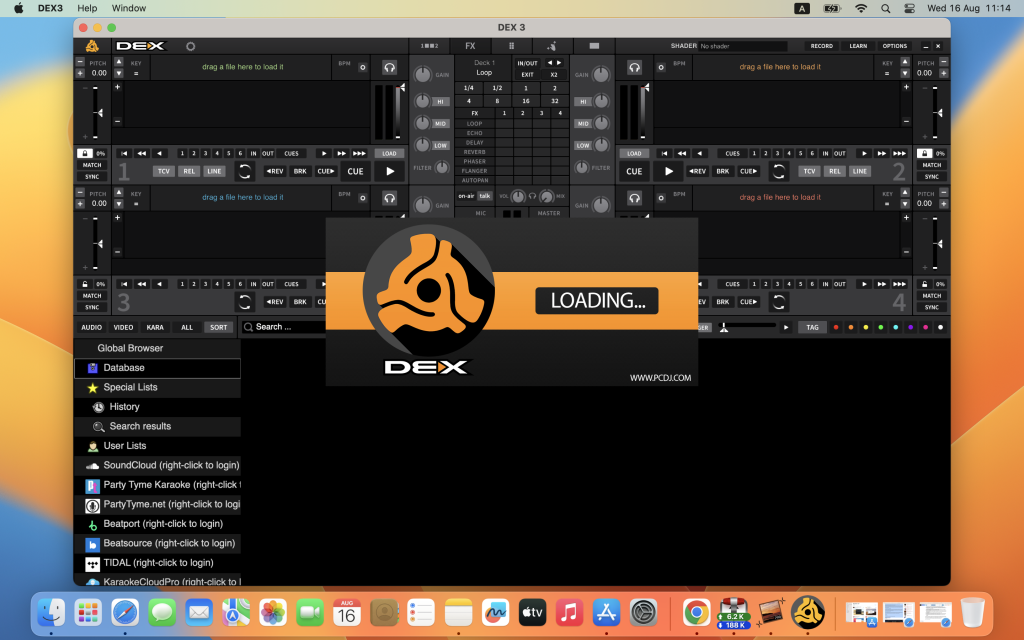Open the Window menu
The image size is (1024, 640).
pos(129,8)
